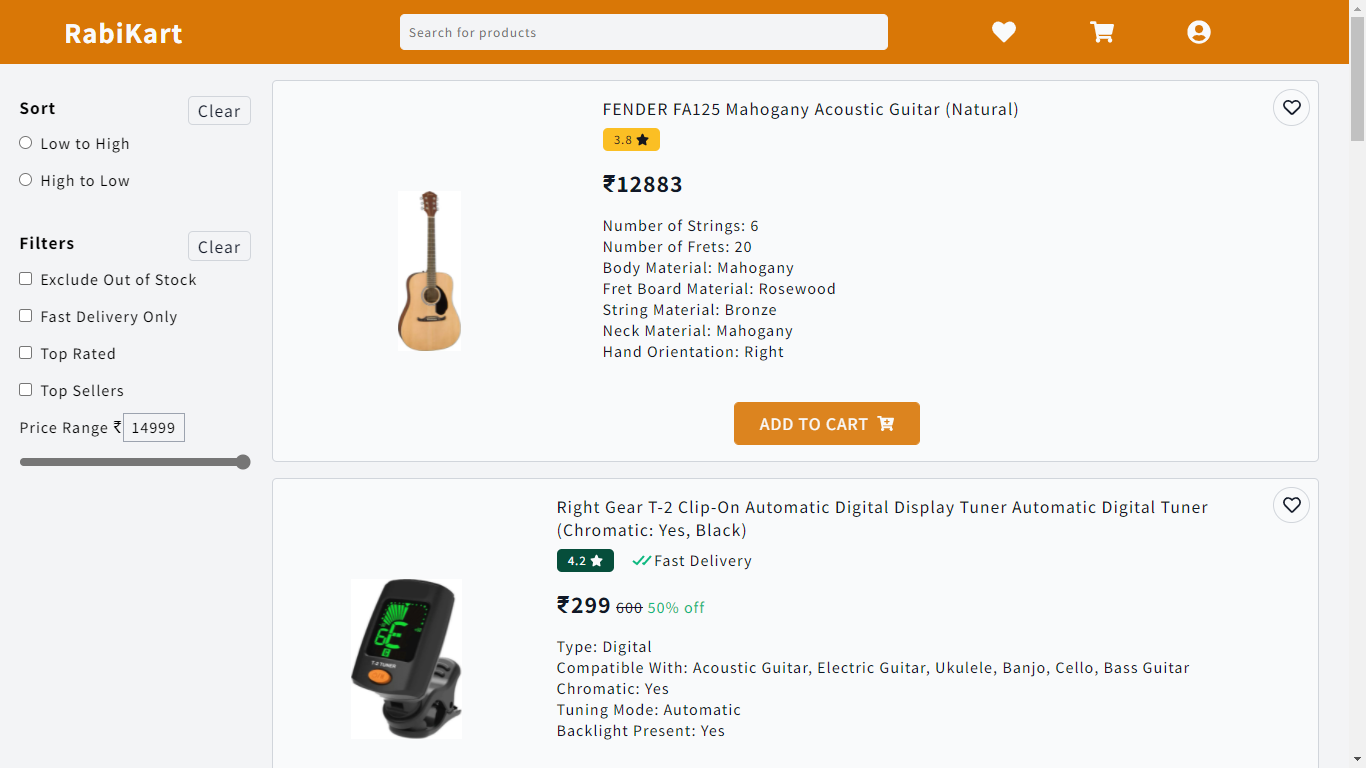The image size is (1366, 768).
Task: Open the FENDER acoustic guitar image
Action: tap(430, 271)
